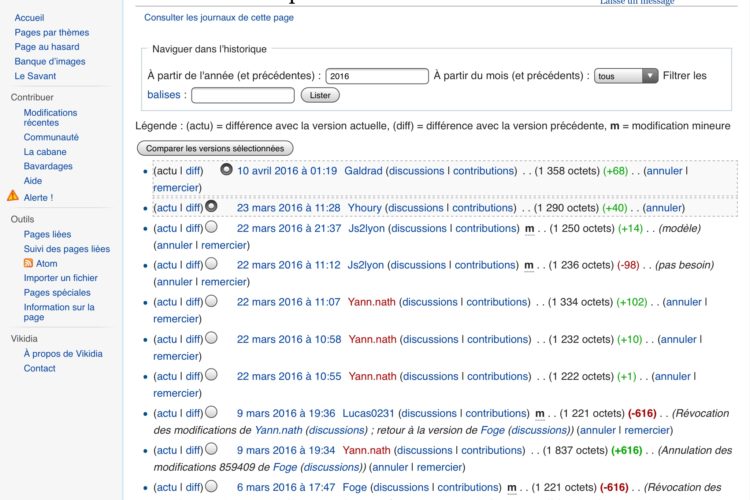The width and height of the screenshot is (750, 500).
Task: Open the balises link
Action: [x=164, y=95]
